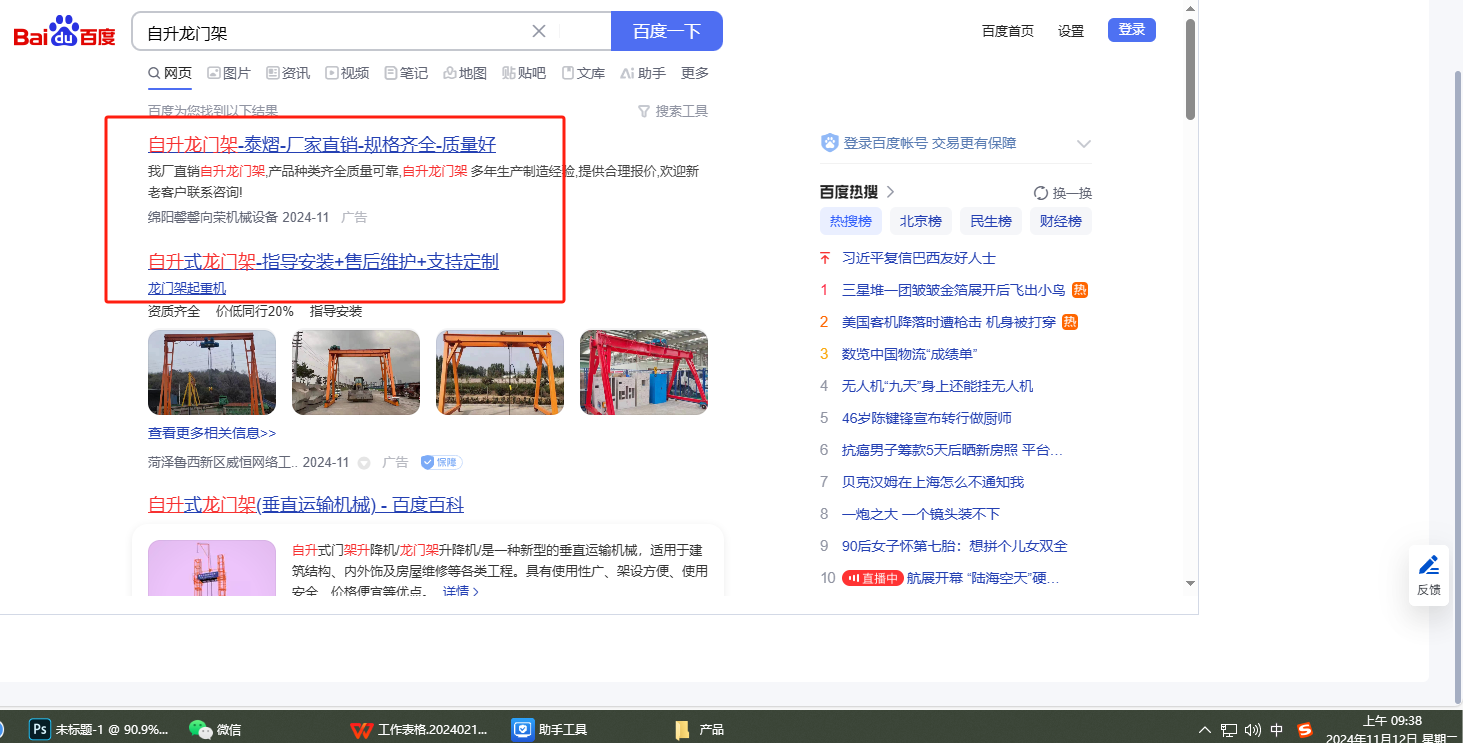Open 助手工具 from the taskbar

click(x=550, y=729)
